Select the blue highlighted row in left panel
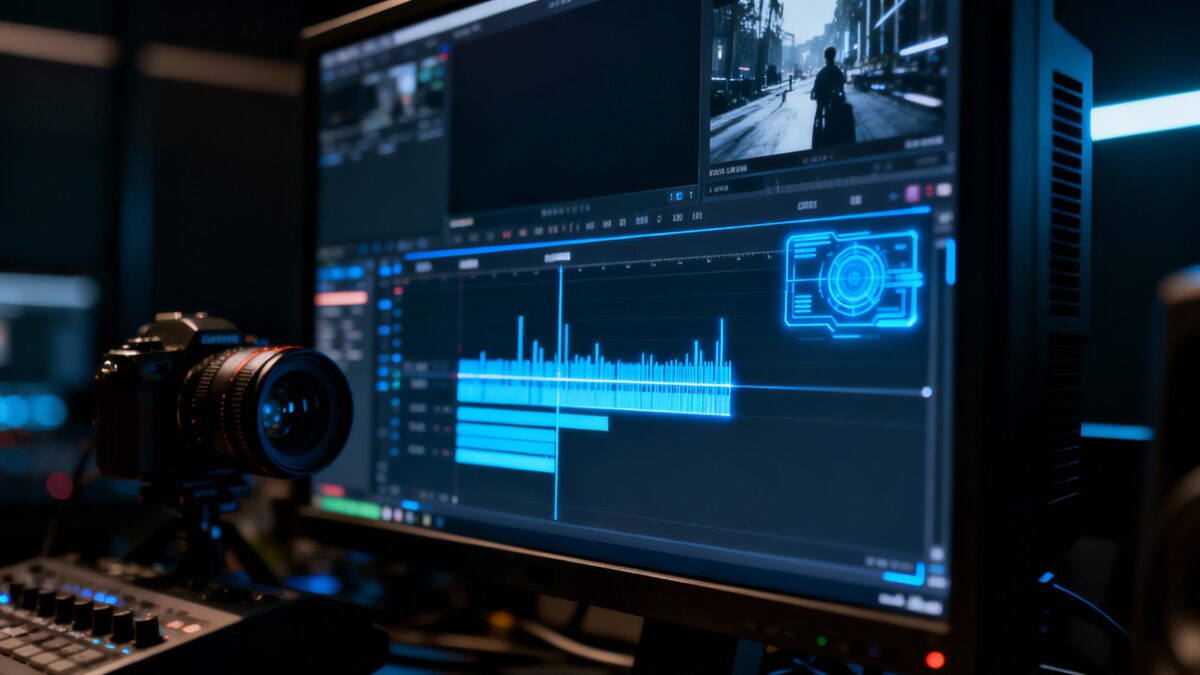 click(341, 273)
